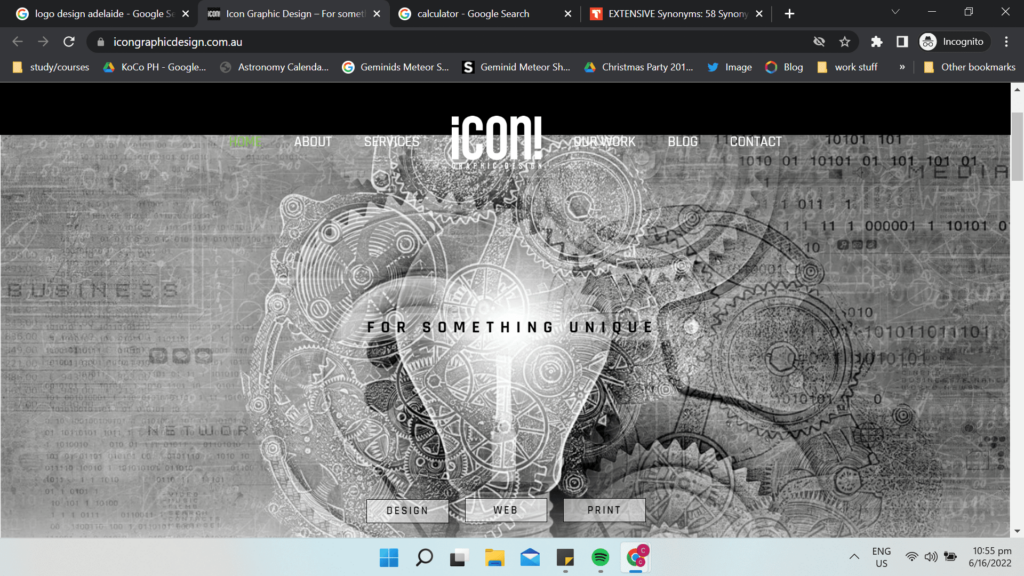Click the Chrome taskbar icon

[636, 558]
